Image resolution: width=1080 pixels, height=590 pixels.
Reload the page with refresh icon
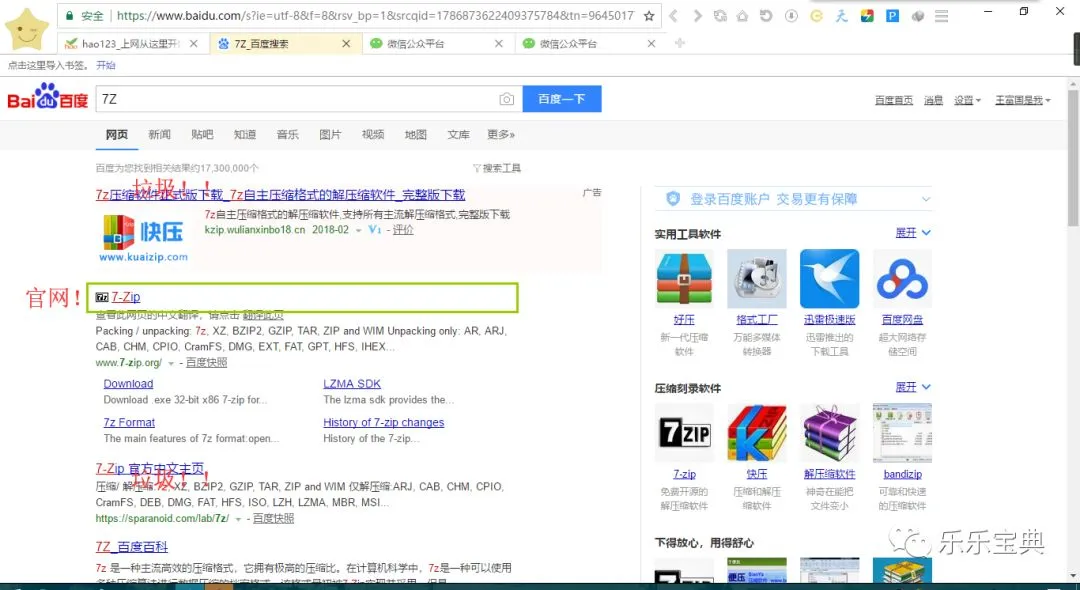tap(720, 15)
